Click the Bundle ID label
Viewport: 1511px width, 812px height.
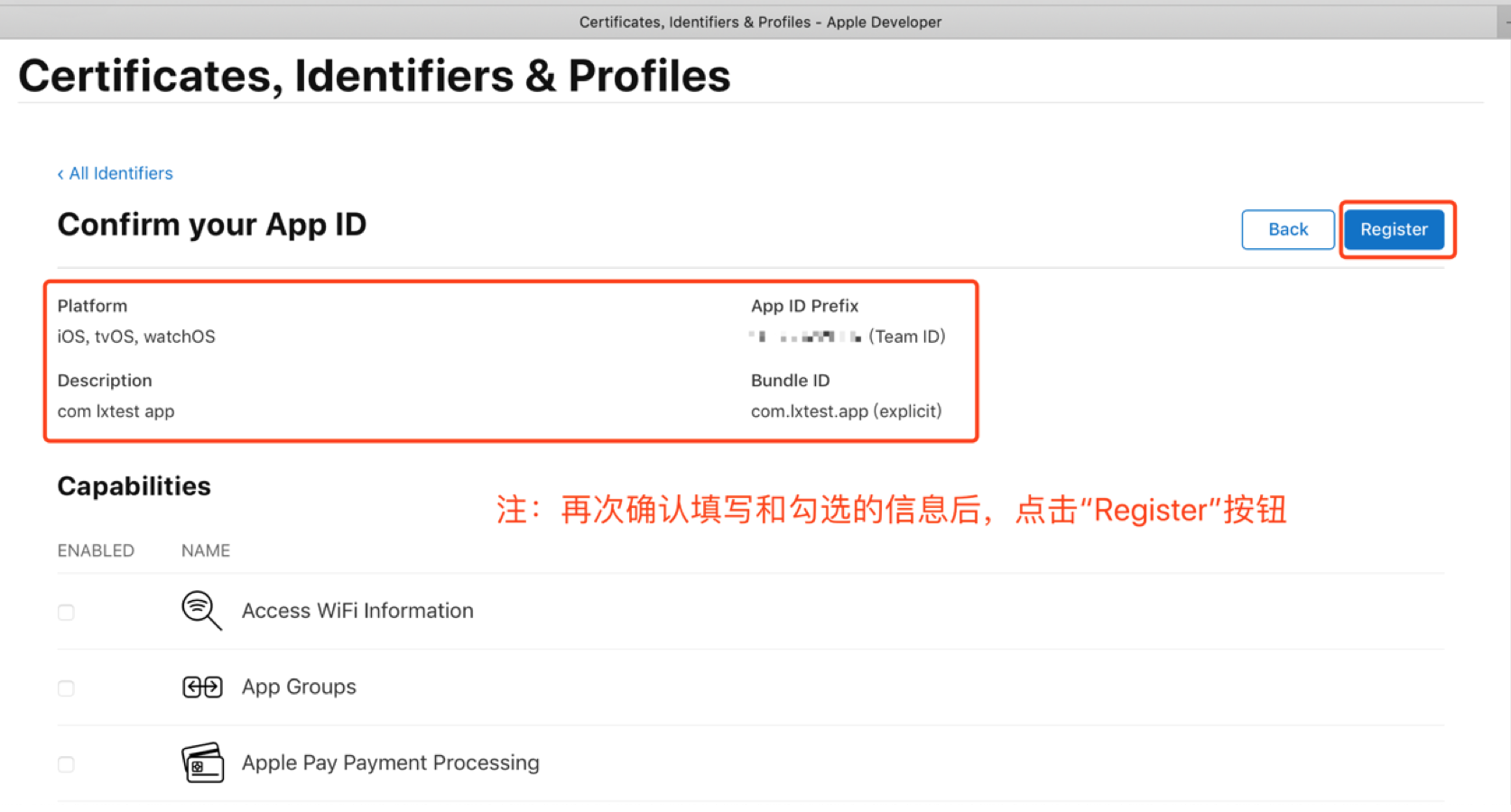pos(790,381)
